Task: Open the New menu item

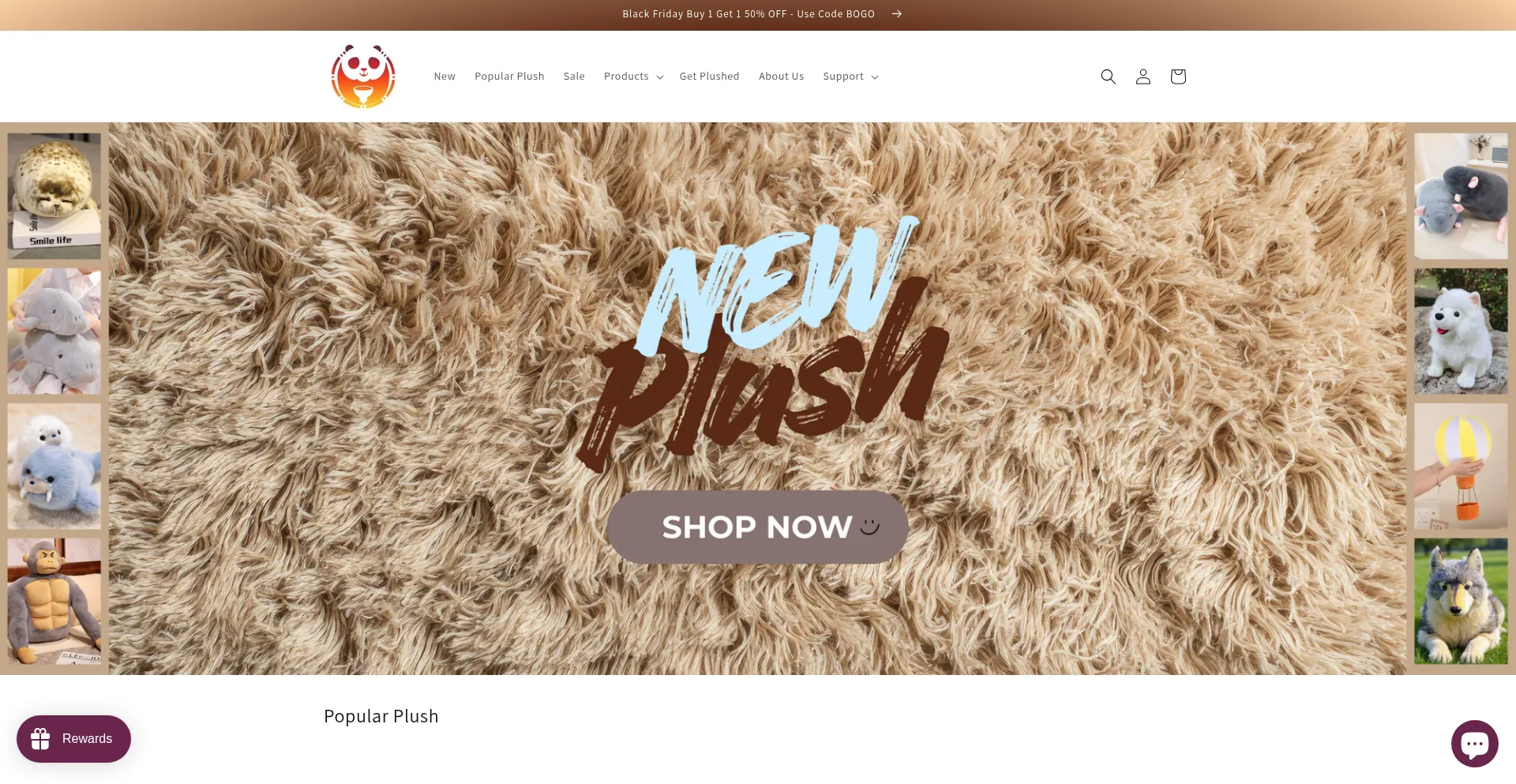Action: (x=445, y=77)
